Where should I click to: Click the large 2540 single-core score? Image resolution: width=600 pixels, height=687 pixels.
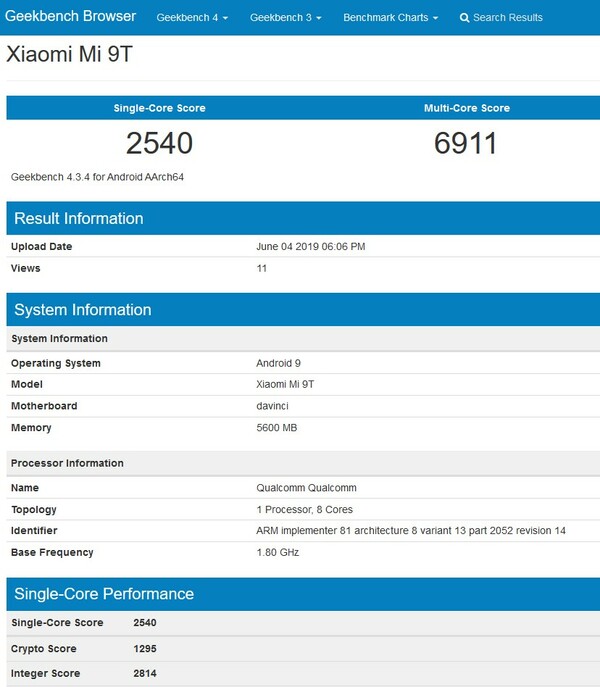click(159, 144)
